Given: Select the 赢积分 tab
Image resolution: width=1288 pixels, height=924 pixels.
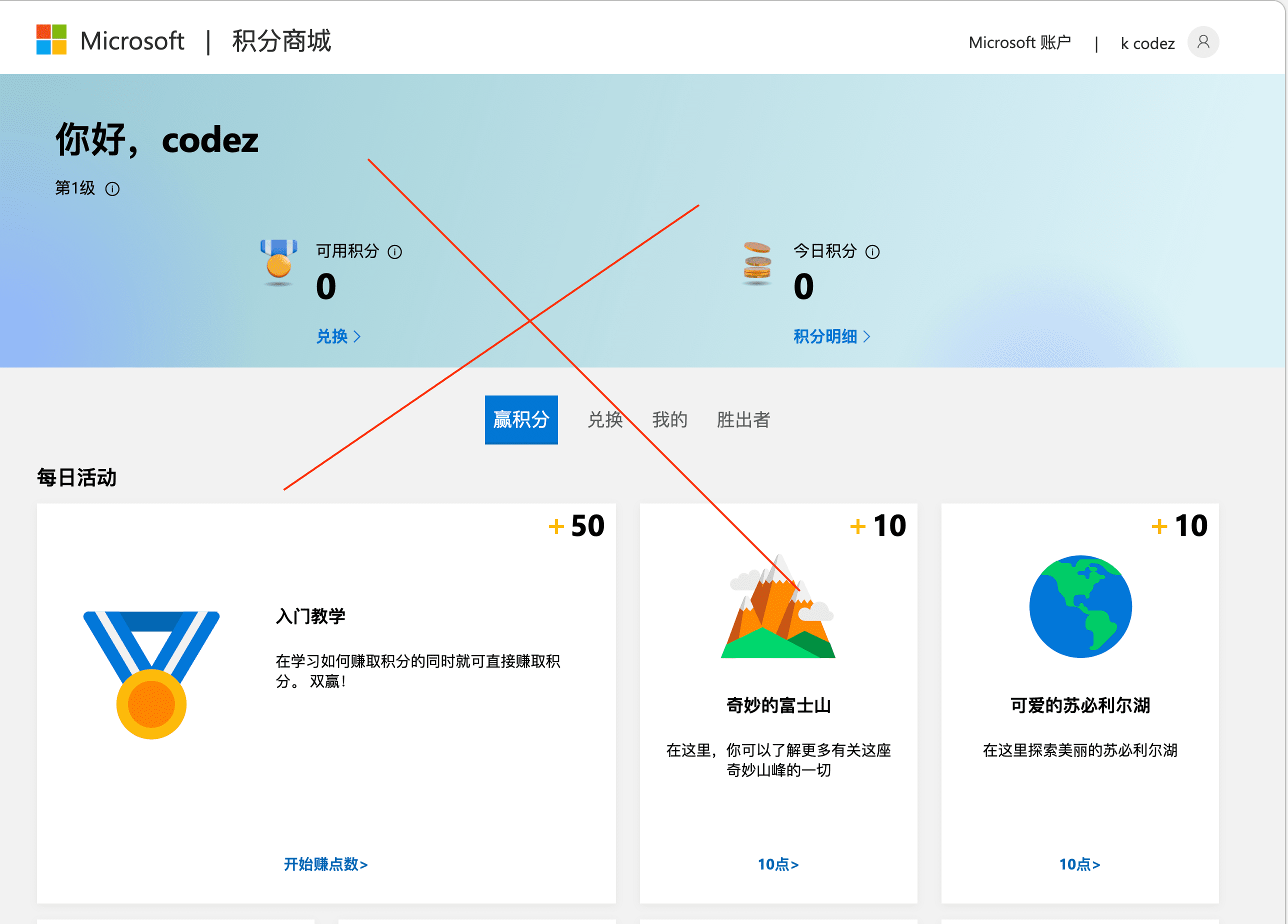Looking at the screenshot, I should coord(521,419).
